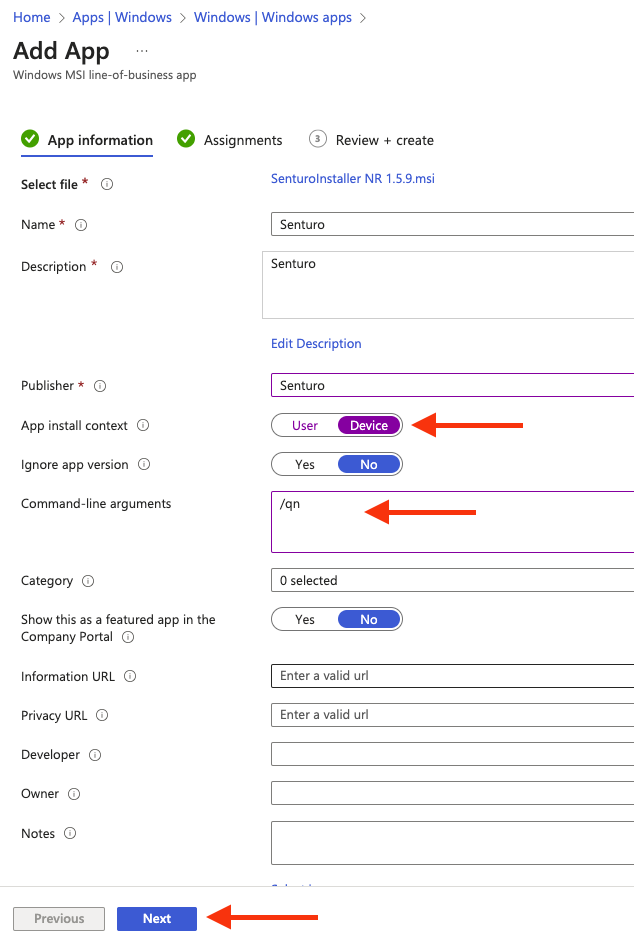Click green checkmark on App information step

click(x=30, y=139)
